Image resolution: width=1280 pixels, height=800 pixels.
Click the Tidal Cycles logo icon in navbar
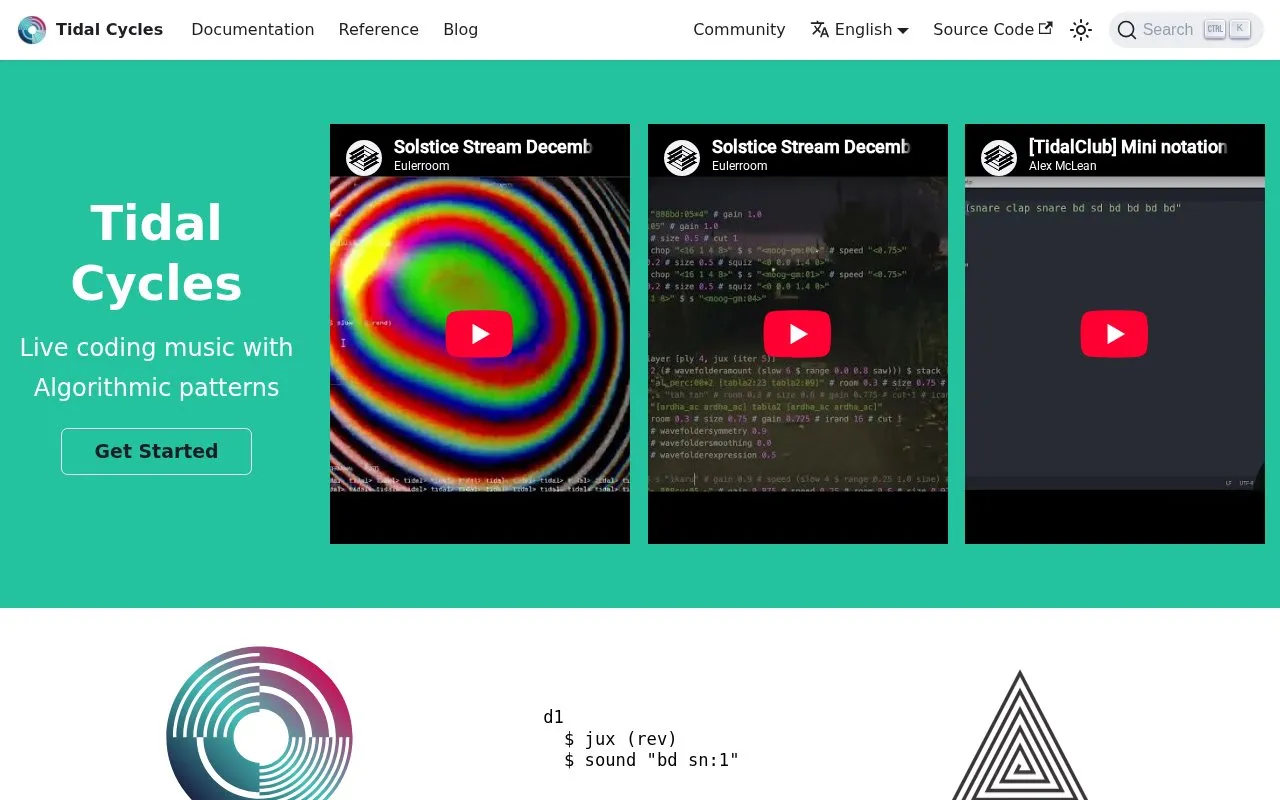pos(32,30)
